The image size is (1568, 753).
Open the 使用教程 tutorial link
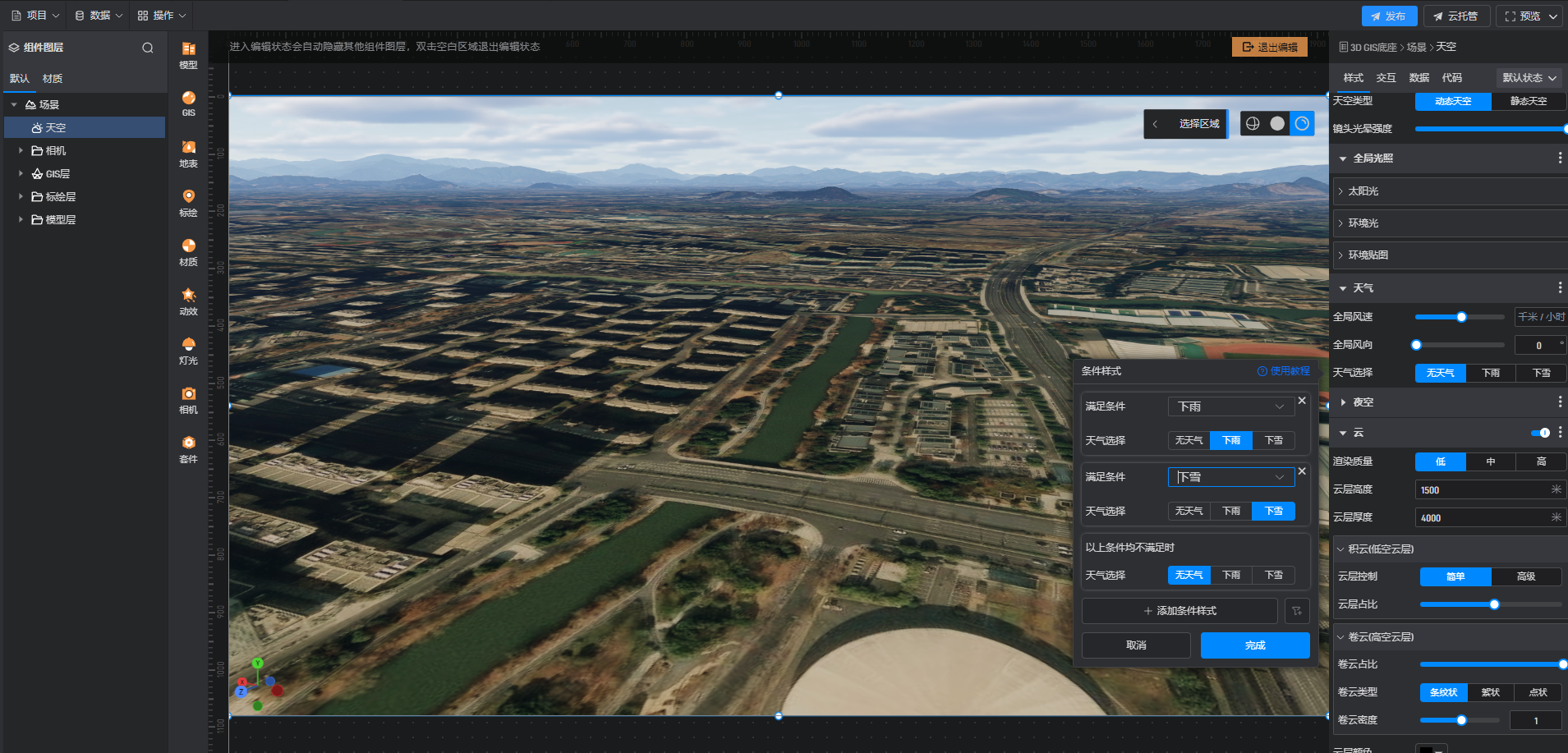[1284, 371]
